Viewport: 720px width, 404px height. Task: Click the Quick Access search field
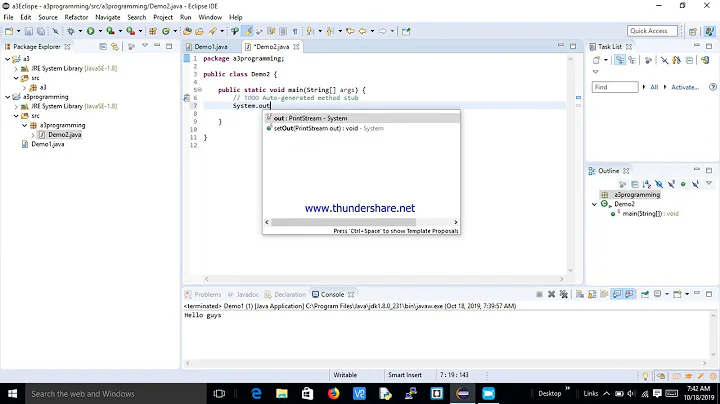649,31
